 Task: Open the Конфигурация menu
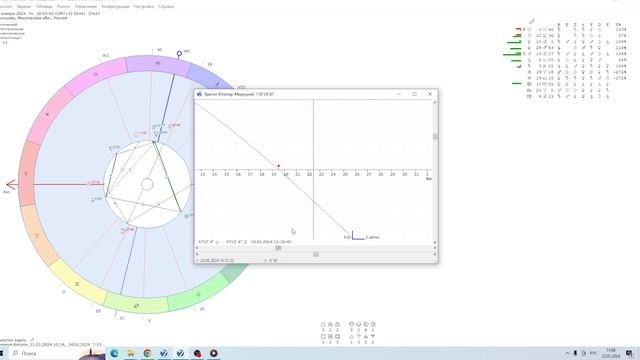[x=115, y=7]
